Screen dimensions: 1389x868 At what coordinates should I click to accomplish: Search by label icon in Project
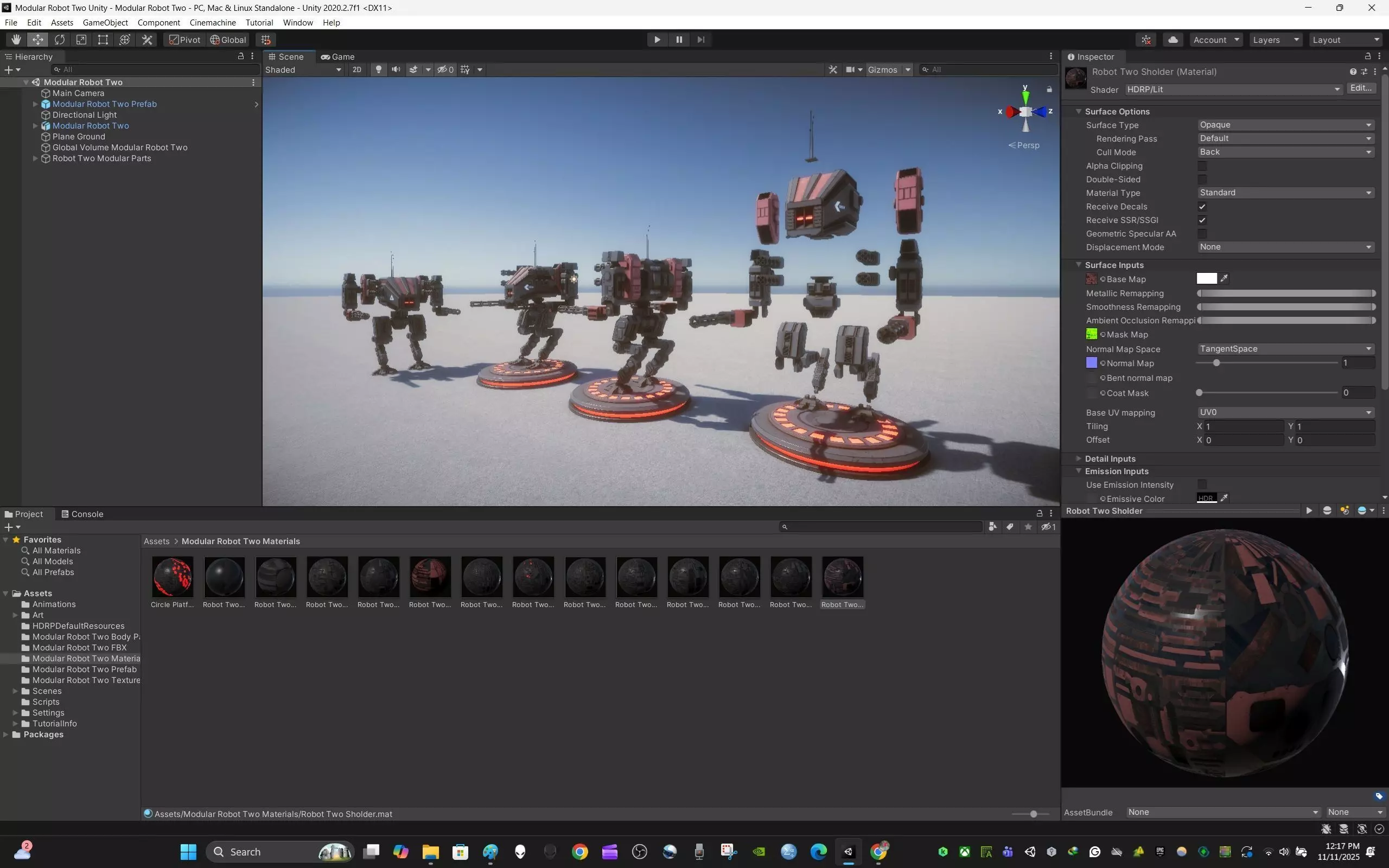pyautogui.click(x=1010, y=527)
